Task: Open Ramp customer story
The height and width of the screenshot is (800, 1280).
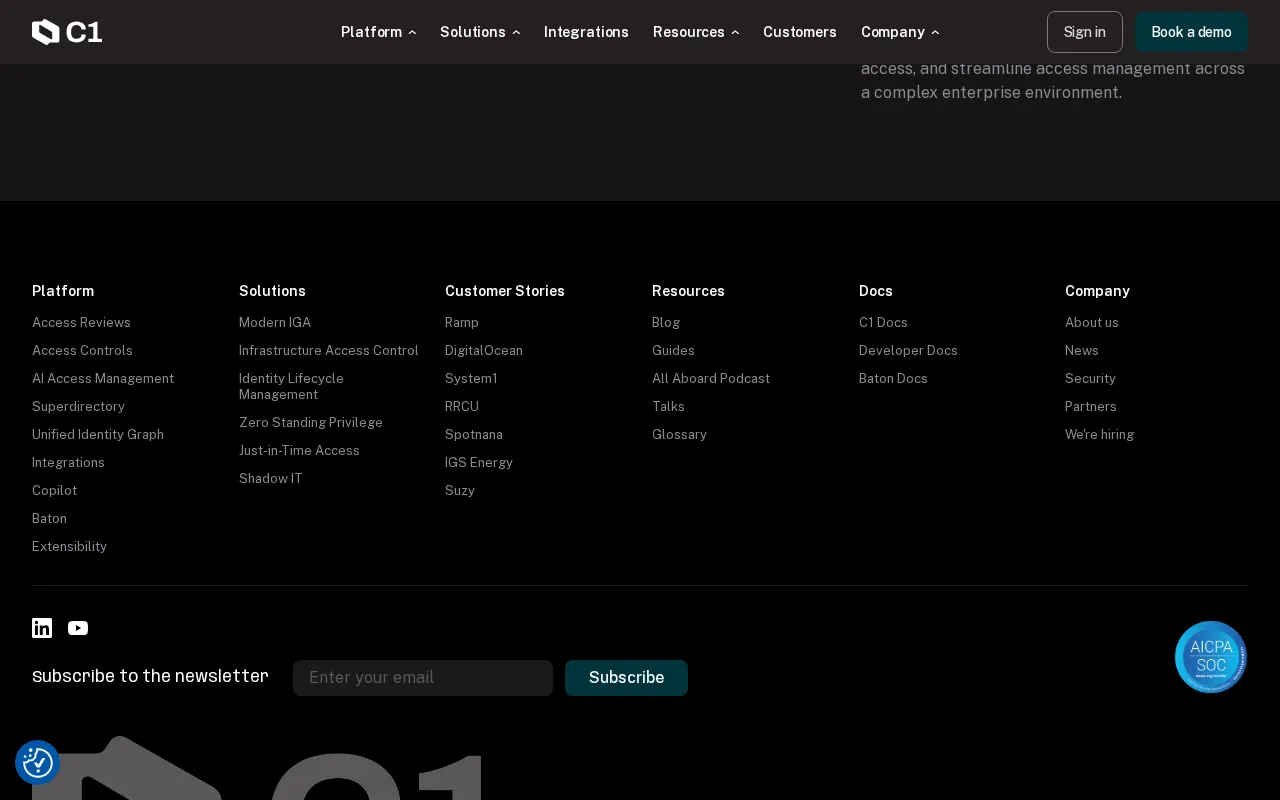Action: click(462, 322)
